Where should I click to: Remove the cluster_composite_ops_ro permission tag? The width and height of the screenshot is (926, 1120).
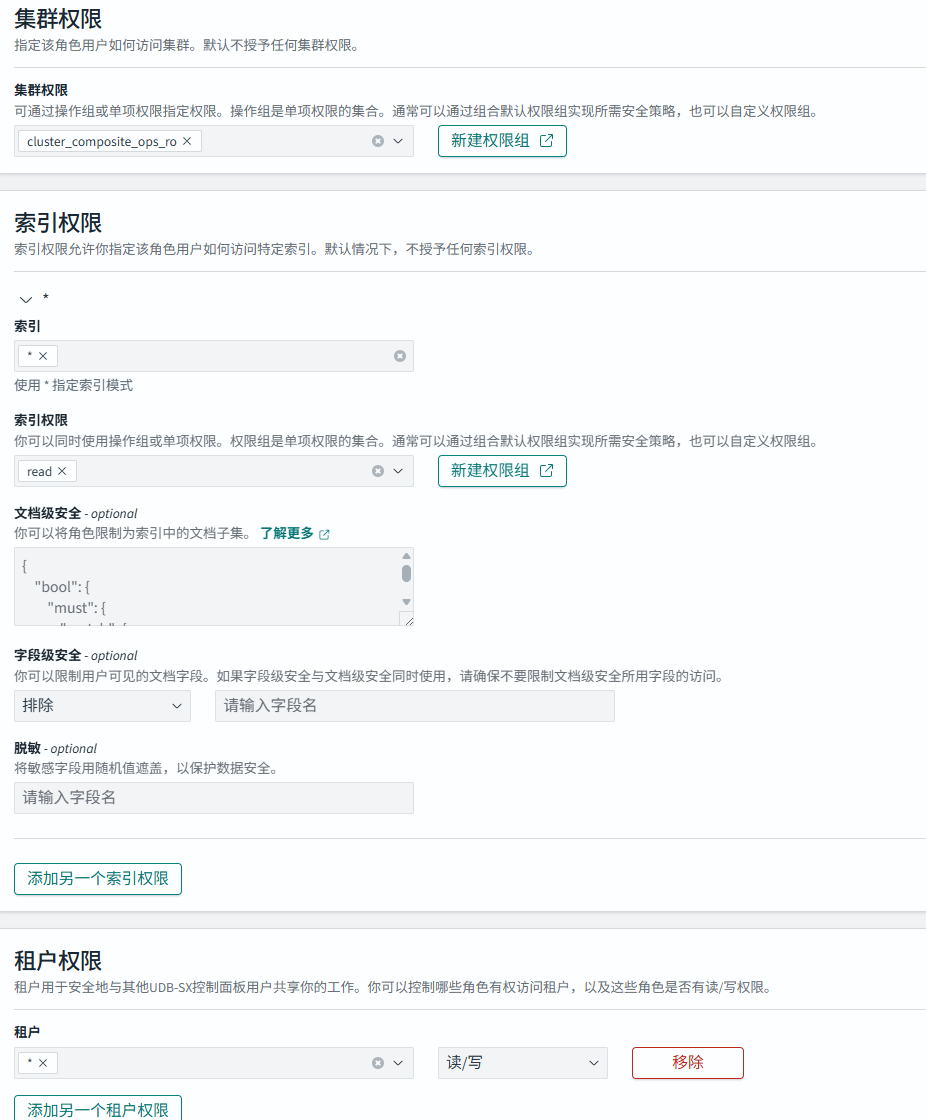pyautogui.click(x=185, y=141)
